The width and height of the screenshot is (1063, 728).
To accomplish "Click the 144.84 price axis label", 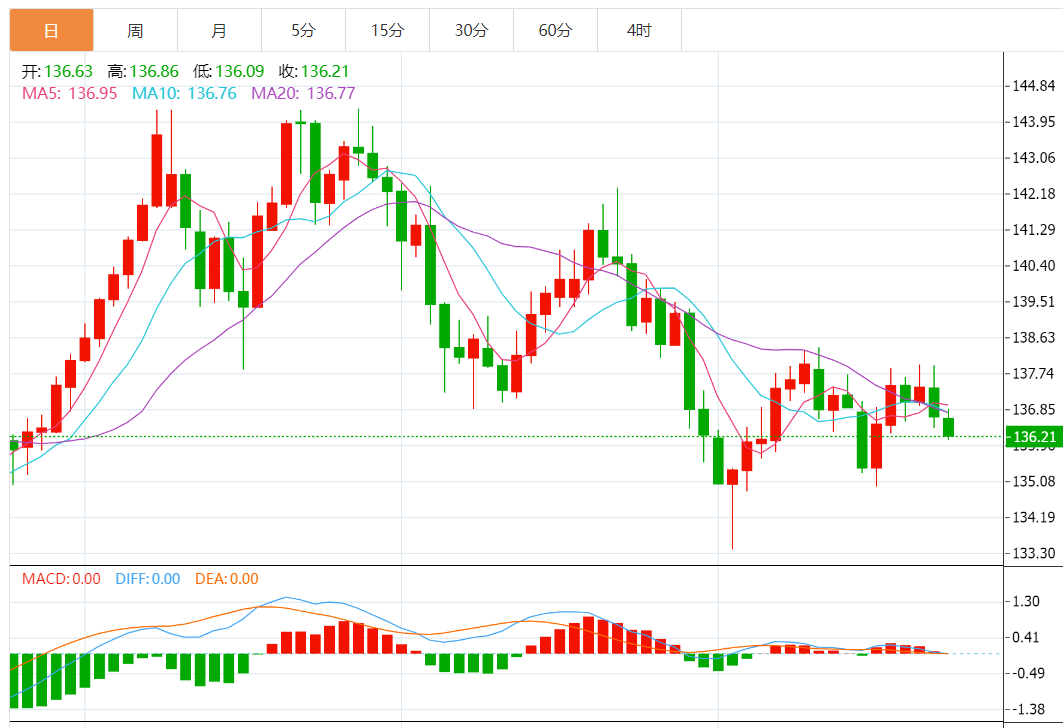I will pyautogui.click(x=1034, y=86).
